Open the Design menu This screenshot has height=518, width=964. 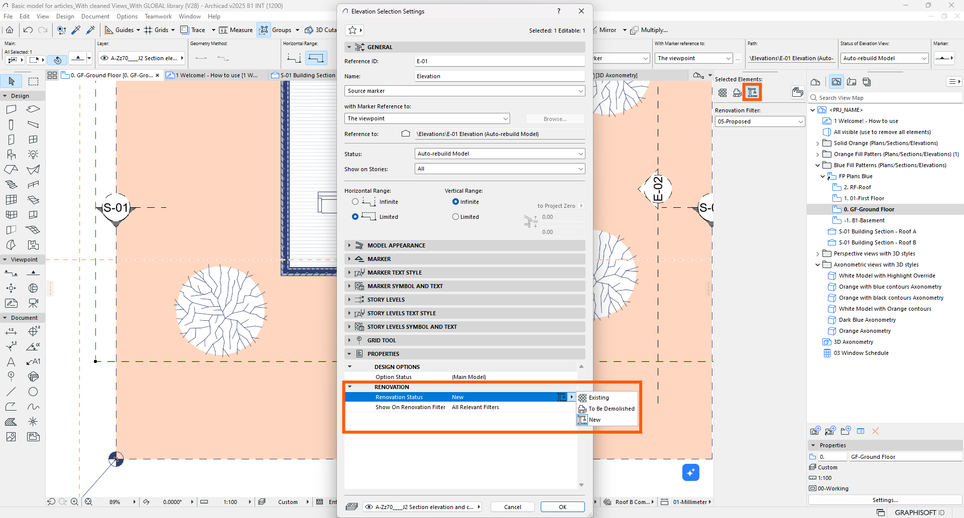pyautogui.click(x=65, y=17)
